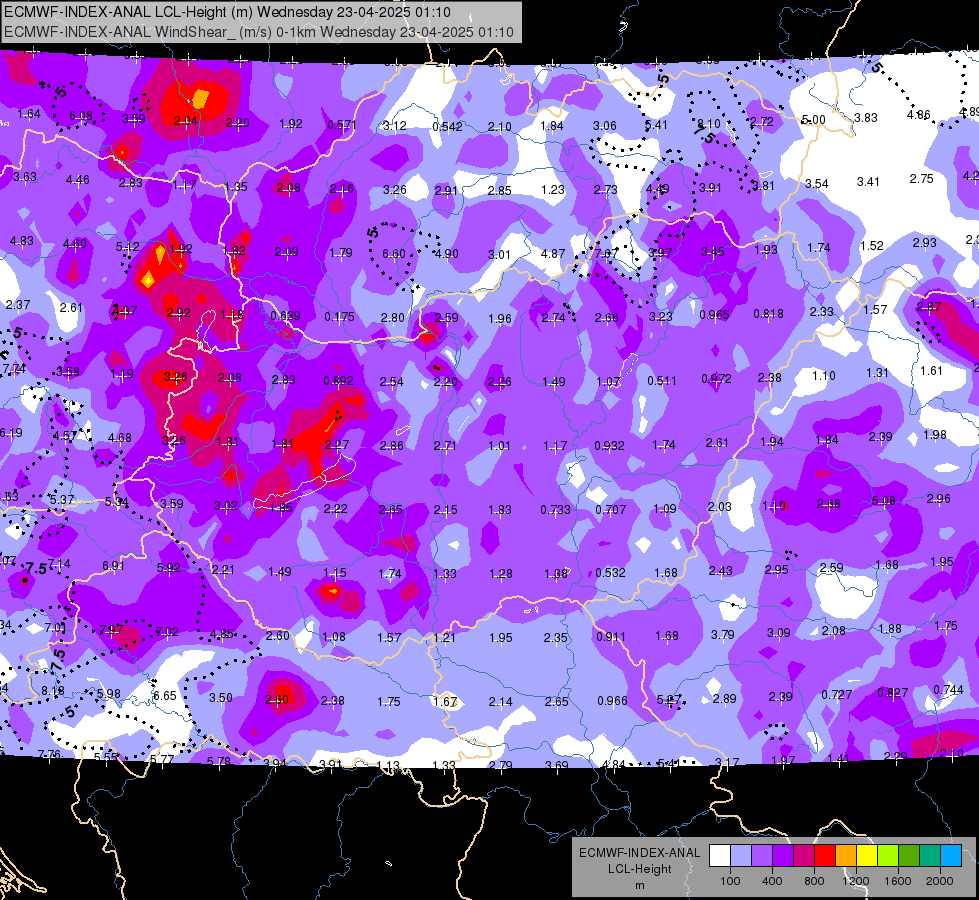Click the wind shear value '0.707'
The height and width of the screenshot is (900, 979).
(x=611, y=510)
